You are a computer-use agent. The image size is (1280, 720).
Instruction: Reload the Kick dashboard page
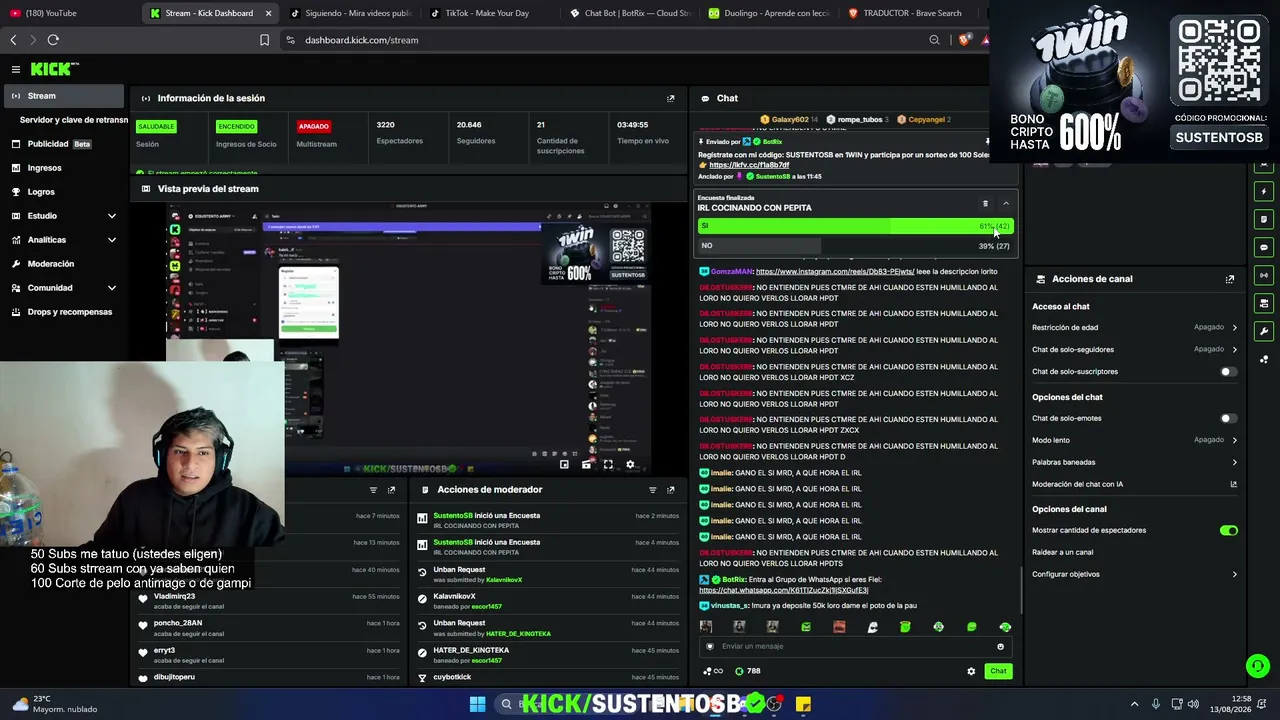click(53, 40)
